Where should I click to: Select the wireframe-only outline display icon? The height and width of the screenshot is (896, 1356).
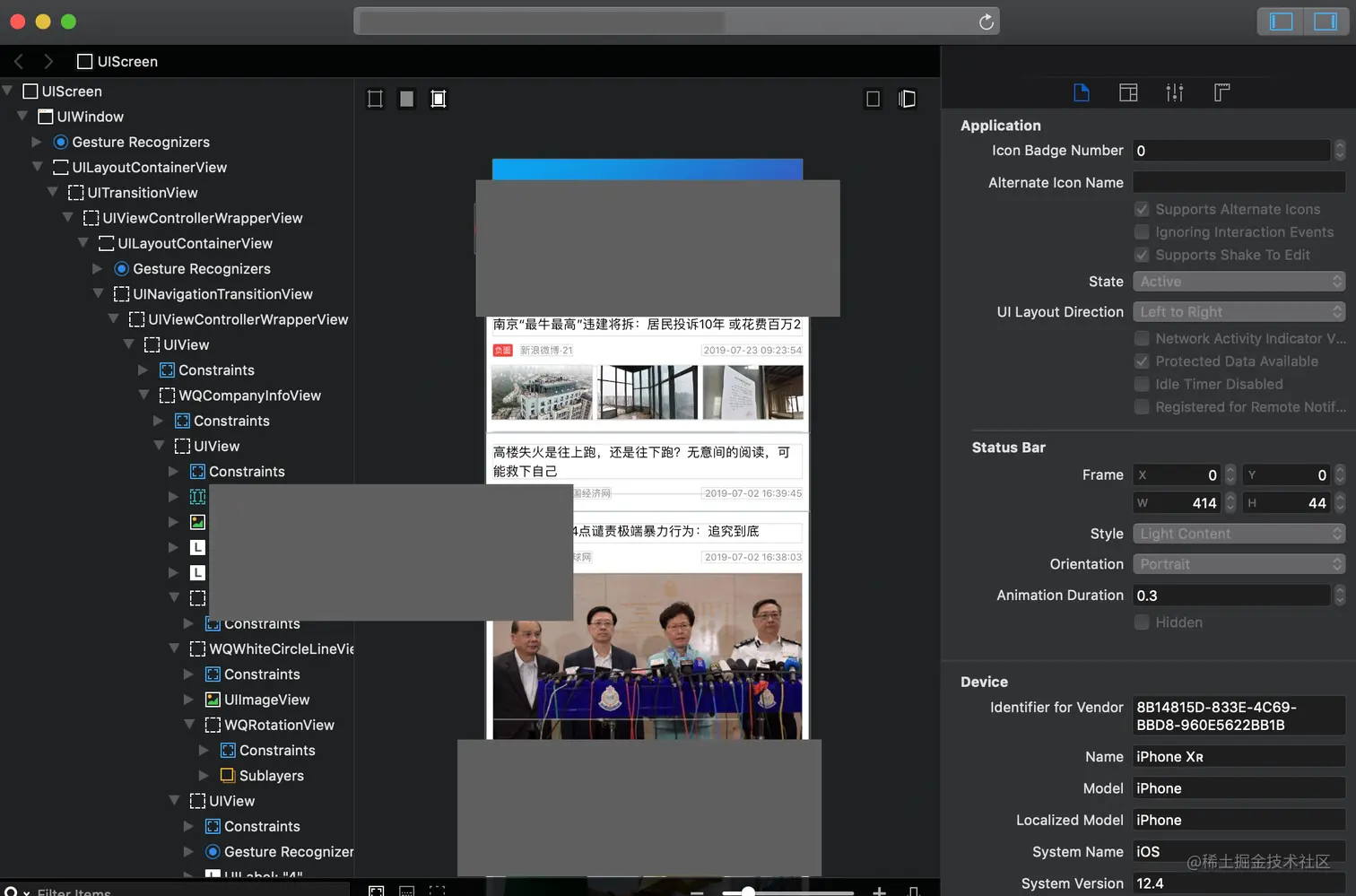tap(375, 99)
